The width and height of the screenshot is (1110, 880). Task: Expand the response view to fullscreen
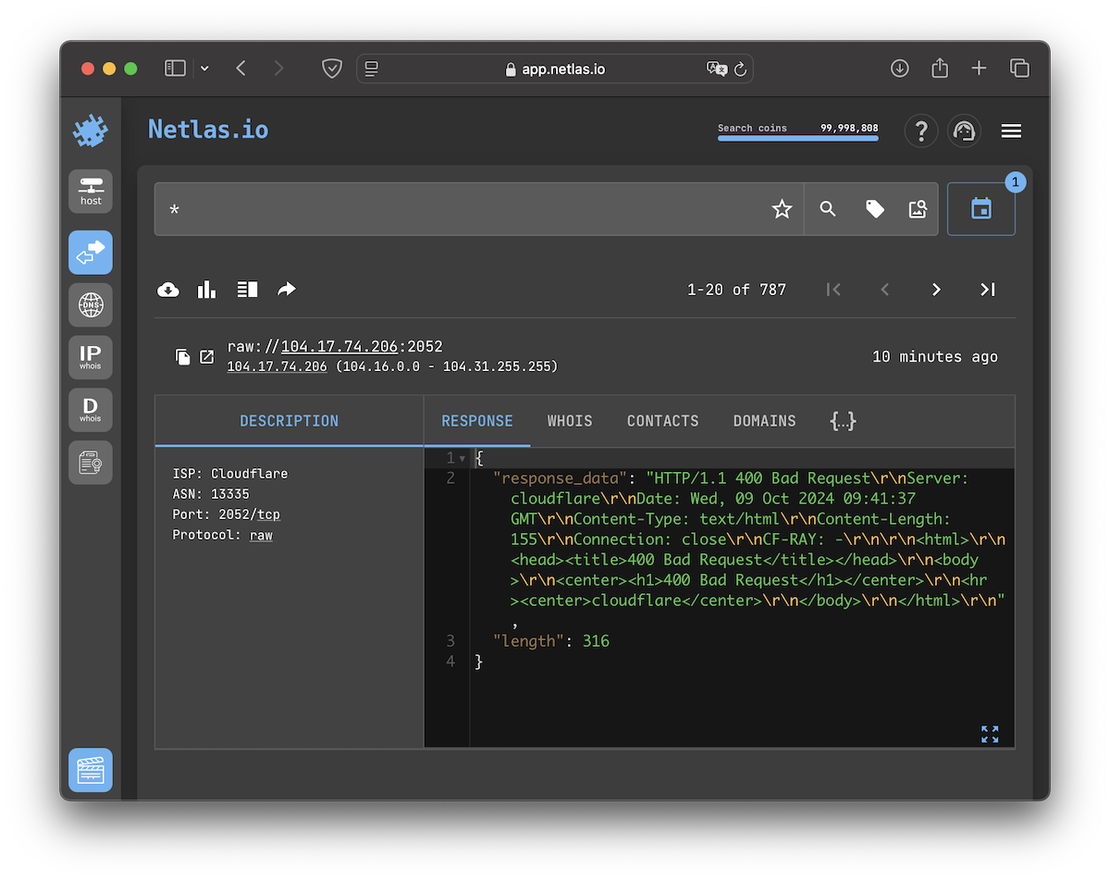pos(990,734)
